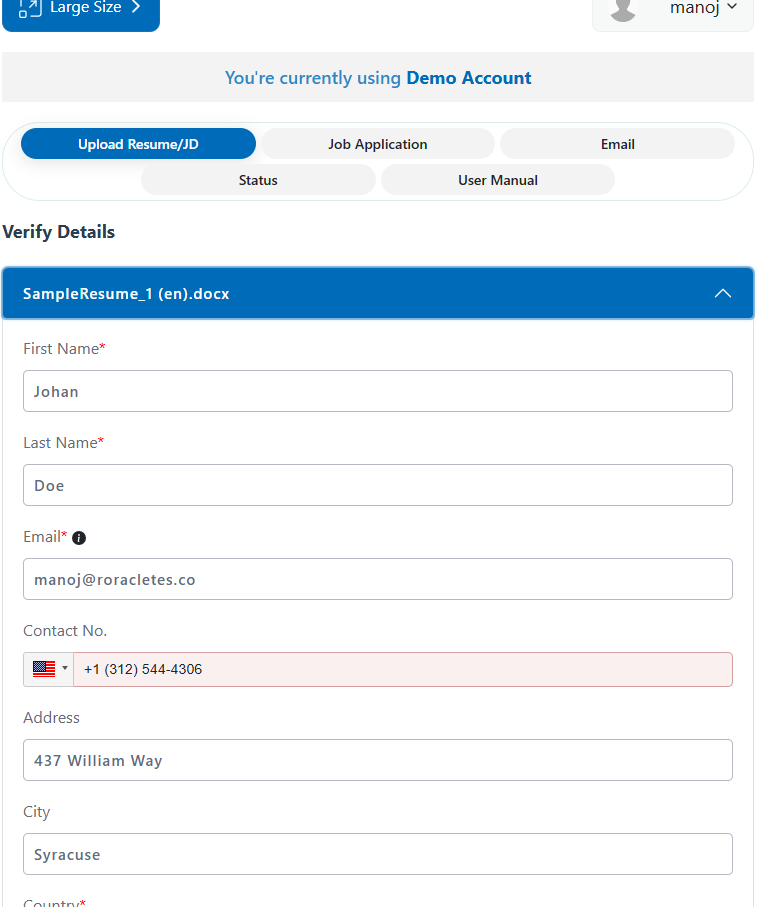
Task: Open the Email tab
Action: 617,144
